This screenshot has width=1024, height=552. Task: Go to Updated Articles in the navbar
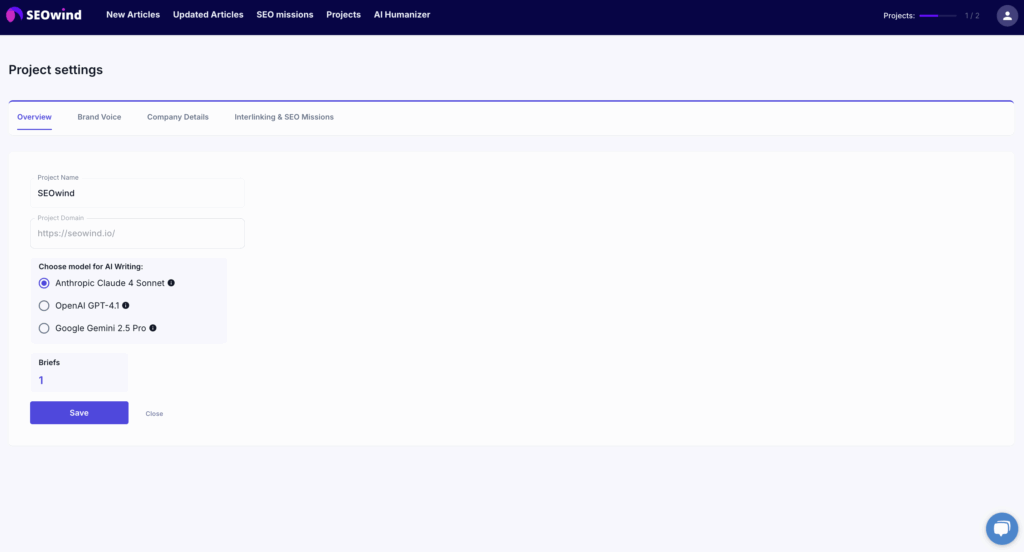coord(208,15)
